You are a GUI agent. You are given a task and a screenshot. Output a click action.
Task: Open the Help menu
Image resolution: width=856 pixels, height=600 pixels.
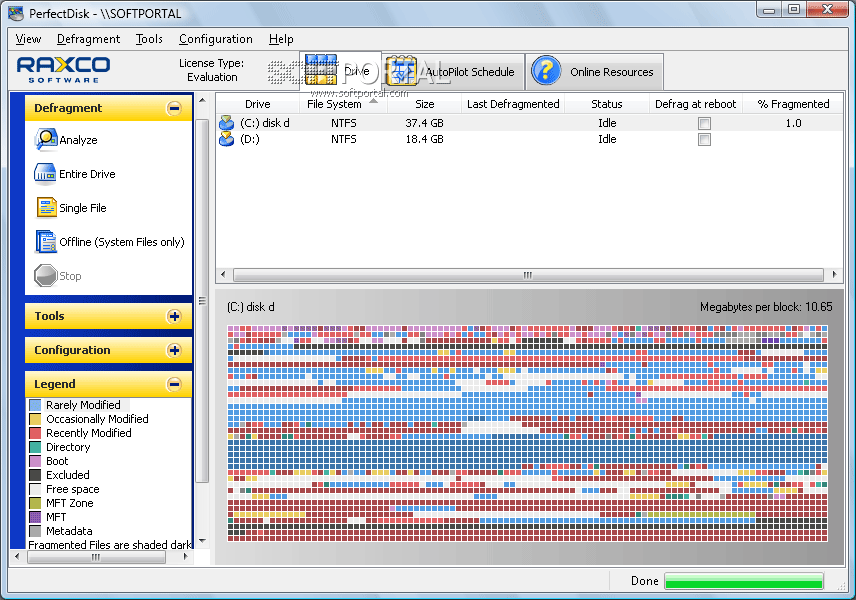281,39
